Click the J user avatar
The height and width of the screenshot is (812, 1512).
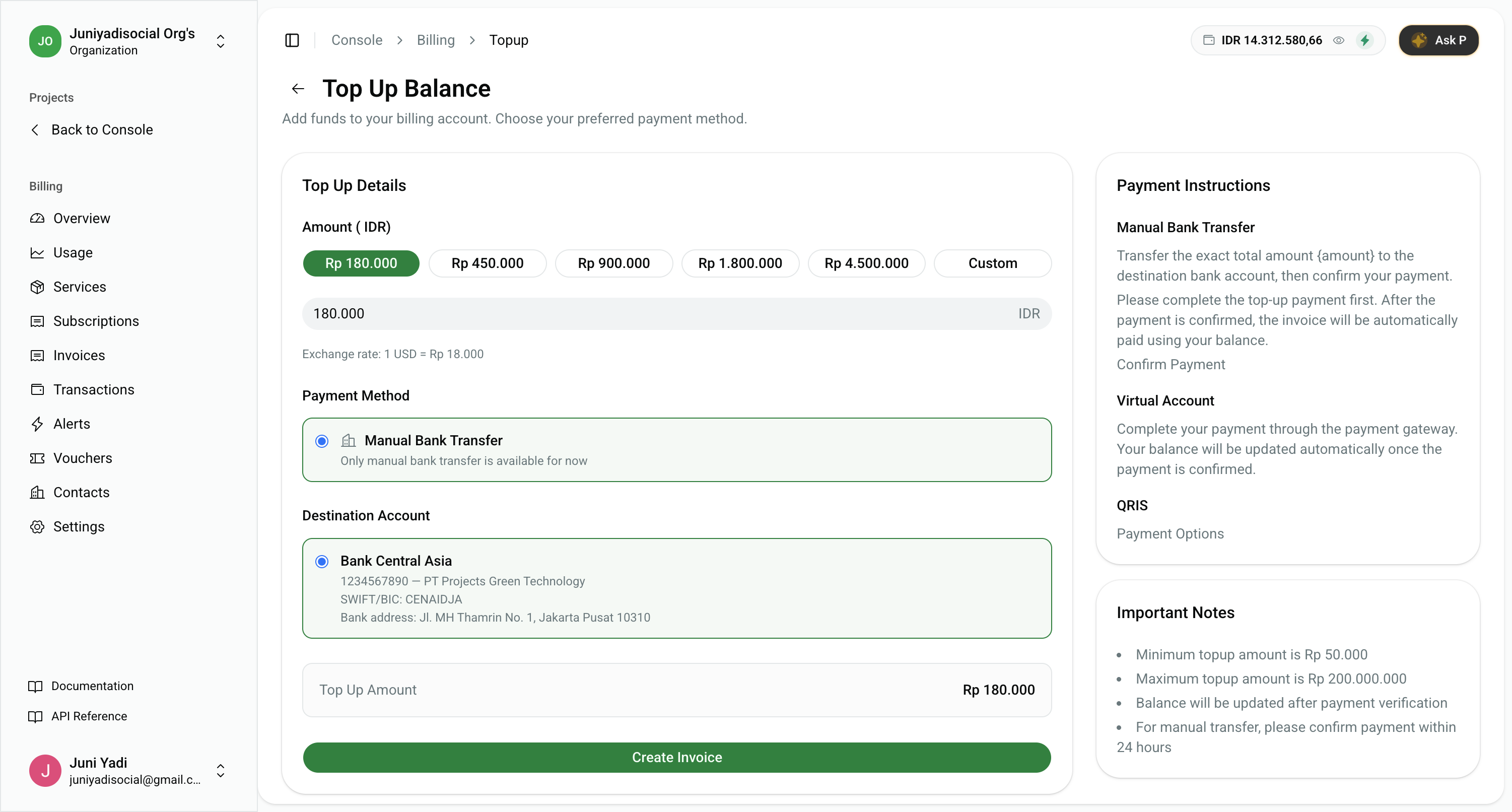coord(45,770)
